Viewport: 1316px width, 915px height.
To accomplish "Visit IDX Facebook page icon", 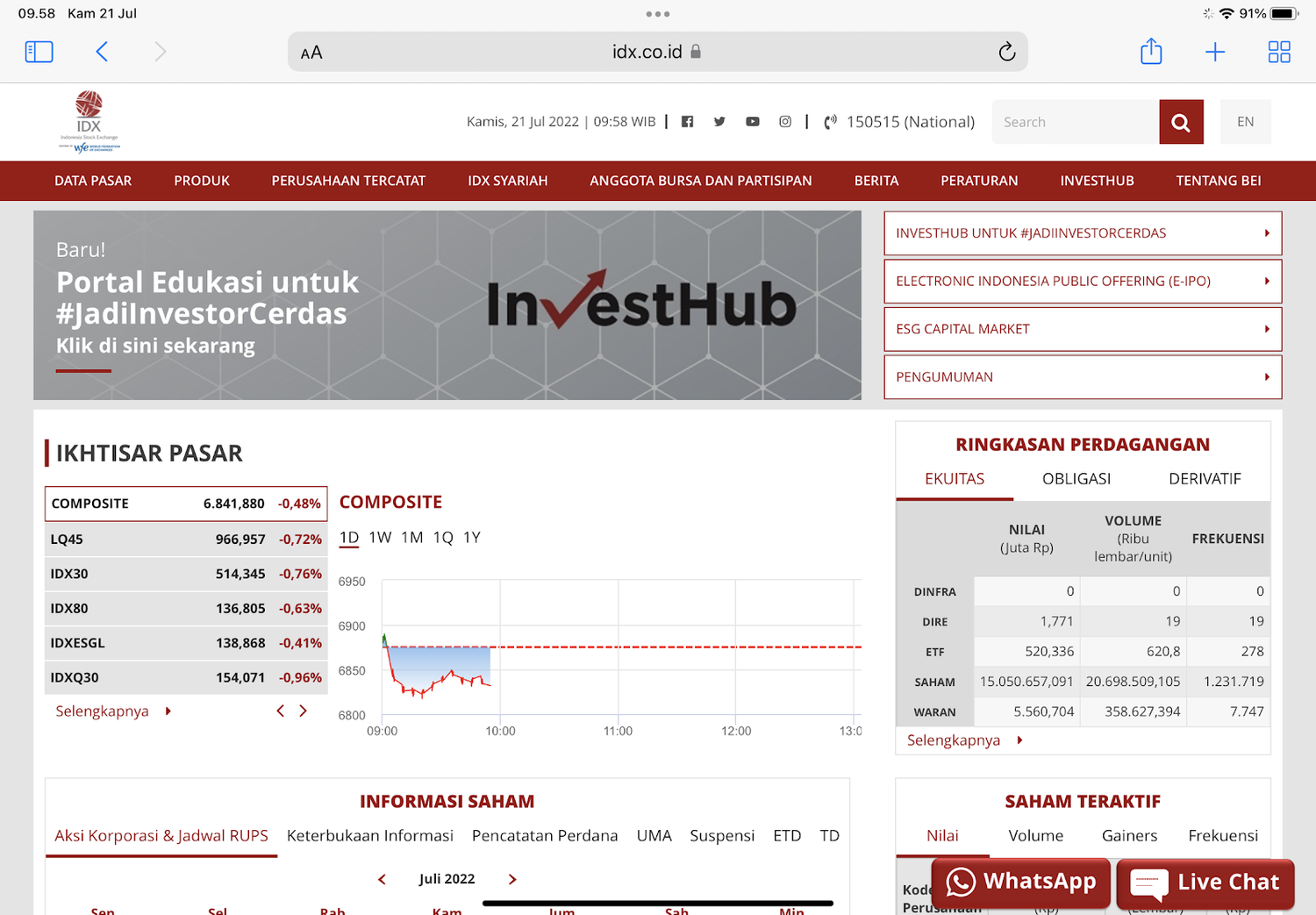I will coord(687,122).
